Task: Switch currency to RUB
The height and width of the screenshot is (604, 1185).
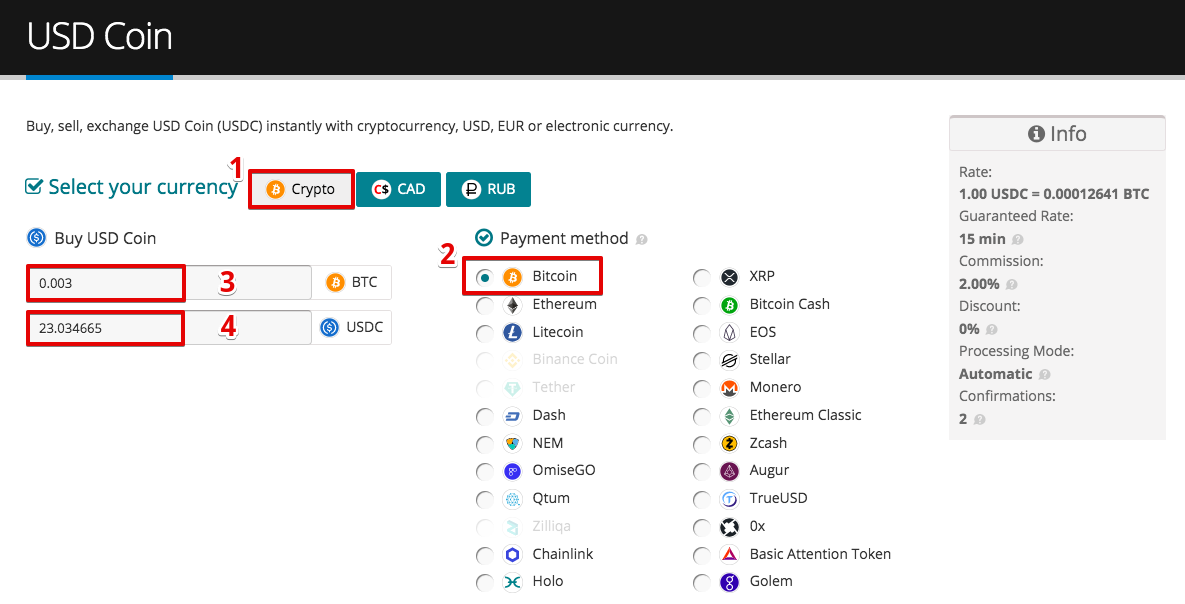Action: pos(488,189)
